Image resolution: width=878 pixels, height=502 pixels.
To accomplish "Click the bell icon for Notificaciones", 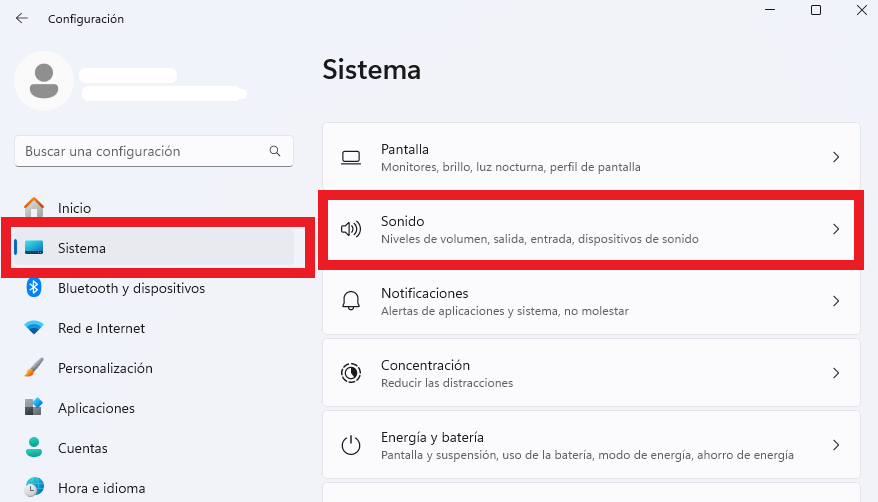I will (x=351, y=301).
